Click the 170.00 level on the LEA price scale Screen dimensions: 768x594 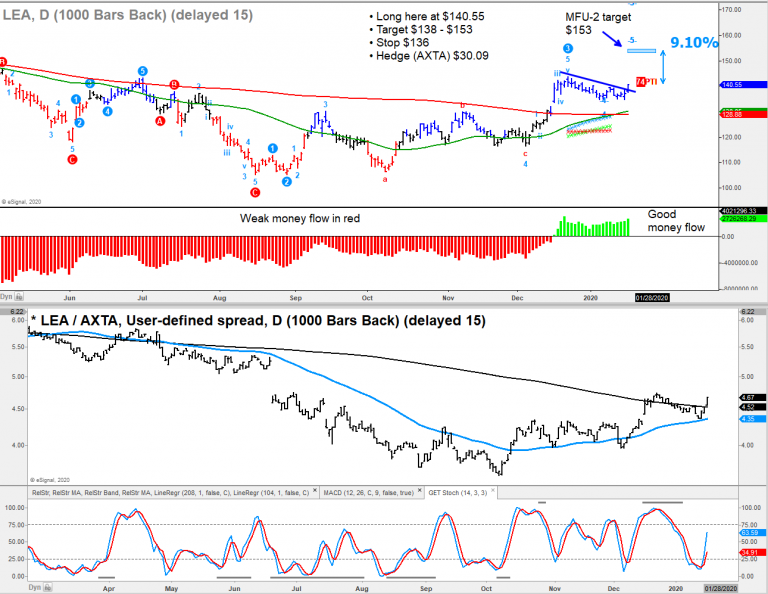point(731,9)
